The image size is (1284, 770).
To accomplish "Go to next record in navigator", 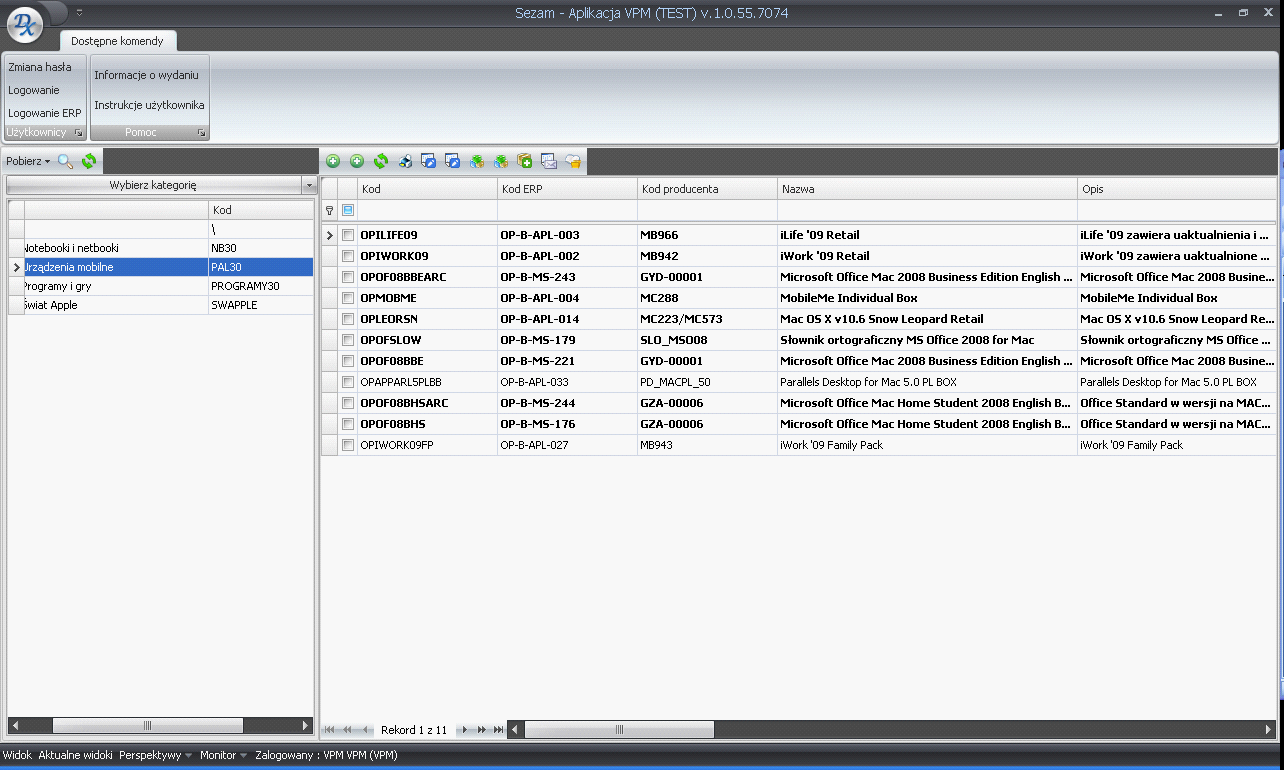I will click(x=464, y=730).
